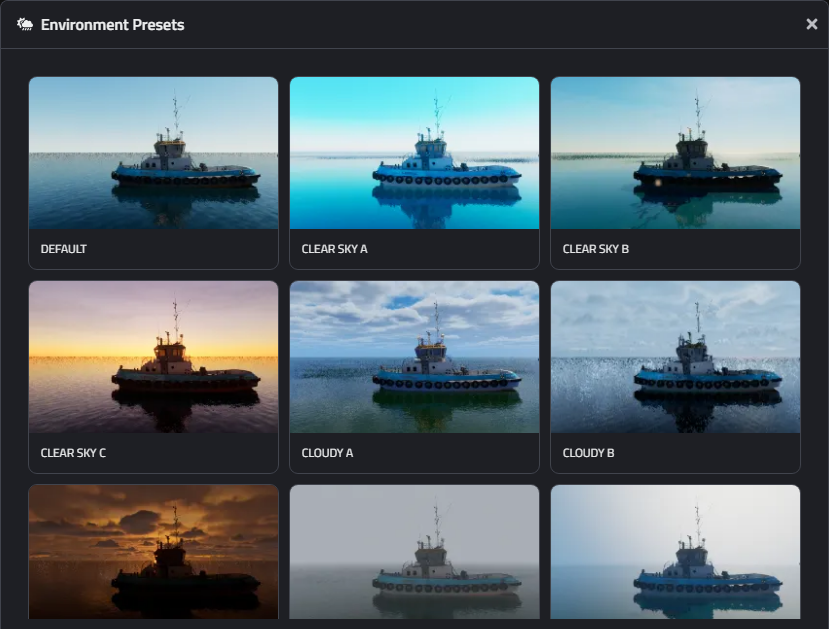829x629 pixels.
Task: Click the CLEAR SKY A label
Action: (334, 249)
